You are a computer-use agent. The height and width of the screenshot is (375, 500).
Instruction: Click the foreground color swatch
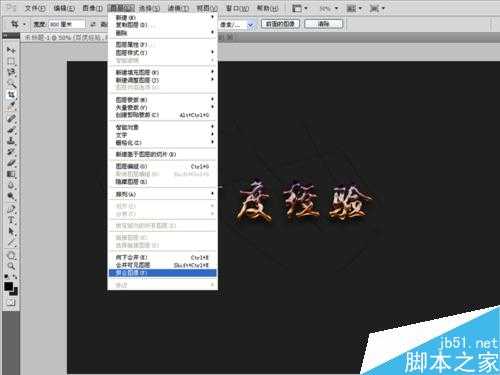pos(9,286)
